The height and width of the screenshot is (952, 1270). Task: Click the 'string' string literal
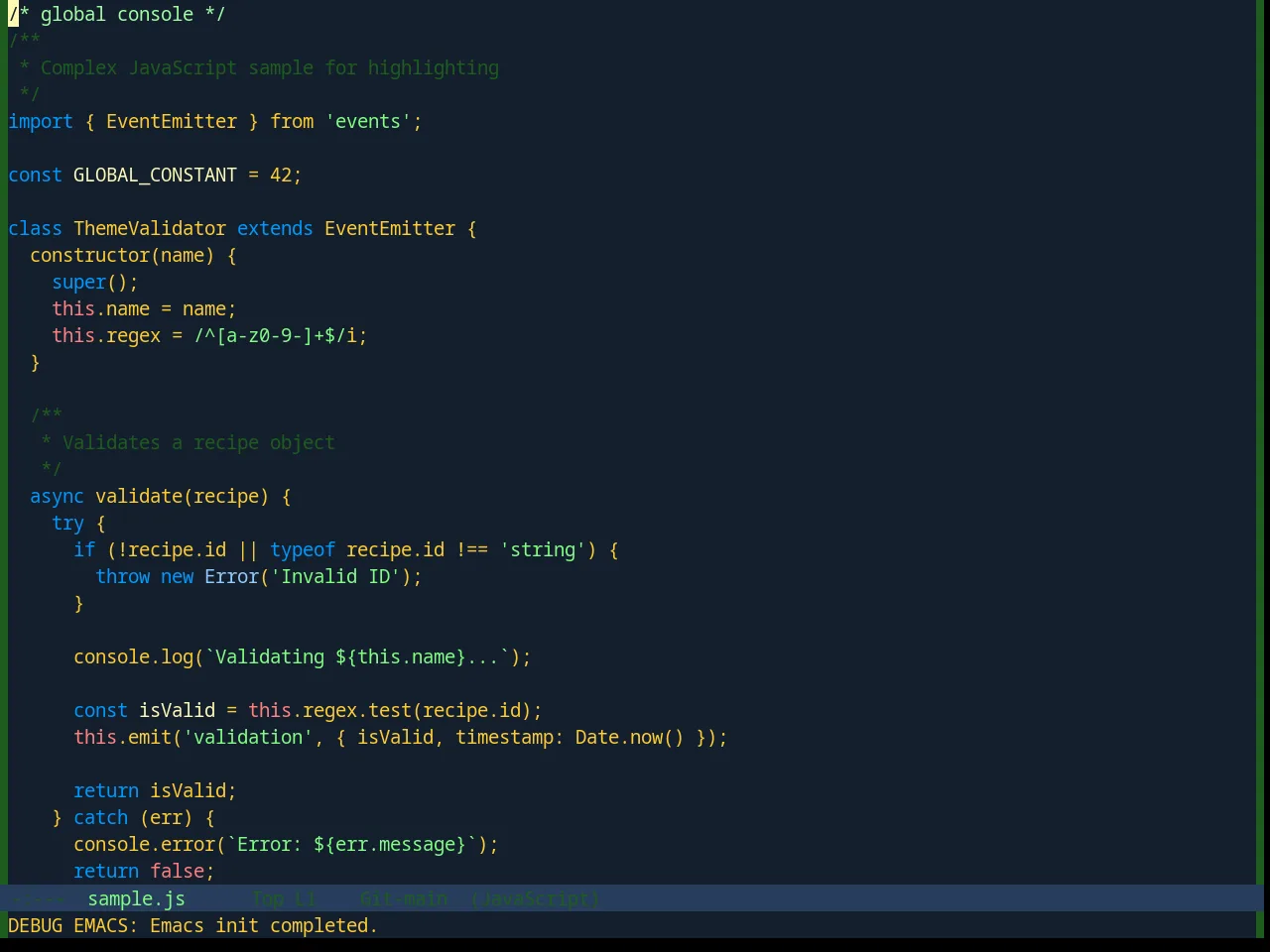543,549
